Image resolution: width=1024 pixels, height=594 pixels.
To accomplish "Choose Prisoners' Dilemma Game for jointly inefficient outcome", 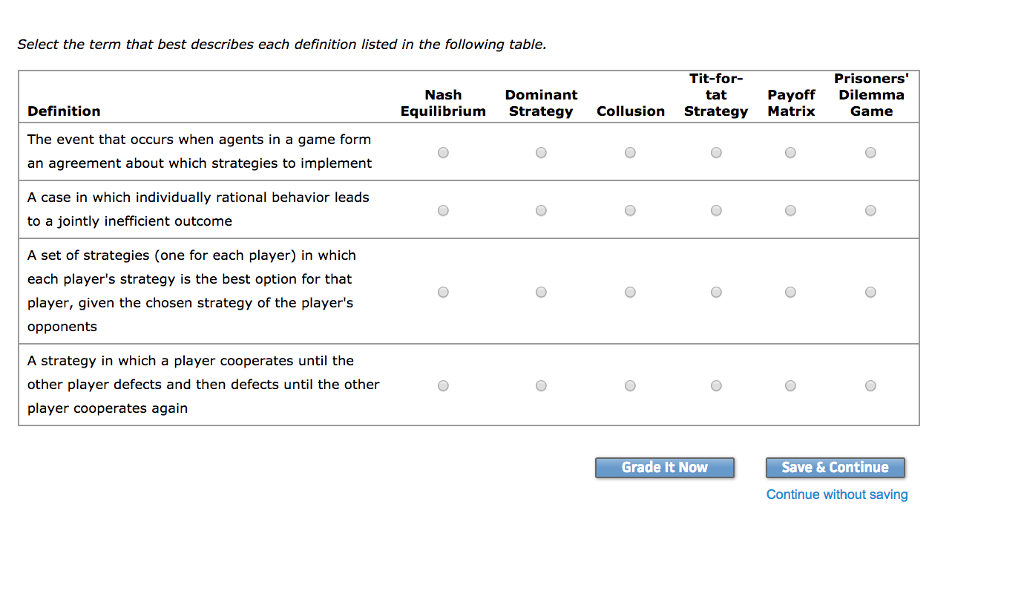I will pos(871,211).
